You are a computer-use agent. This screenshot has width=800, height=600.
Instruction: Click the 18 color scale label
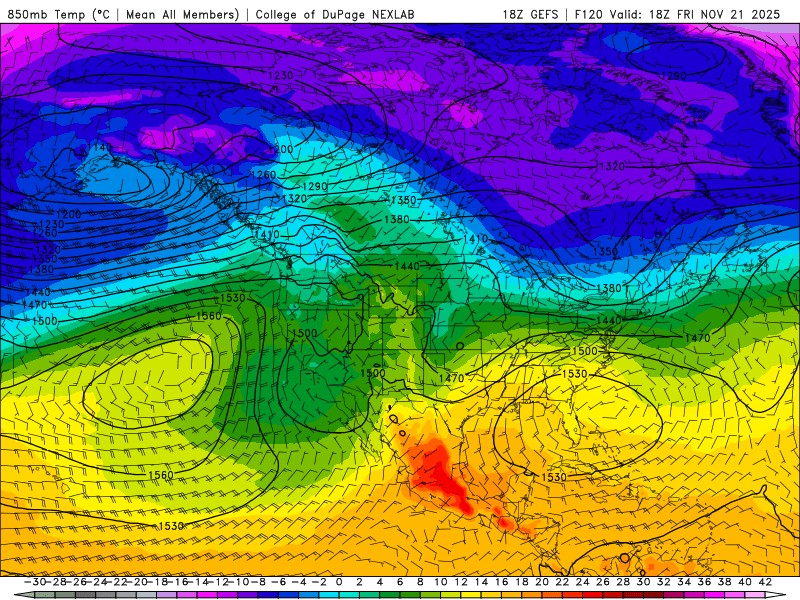[x=522, y=582]
